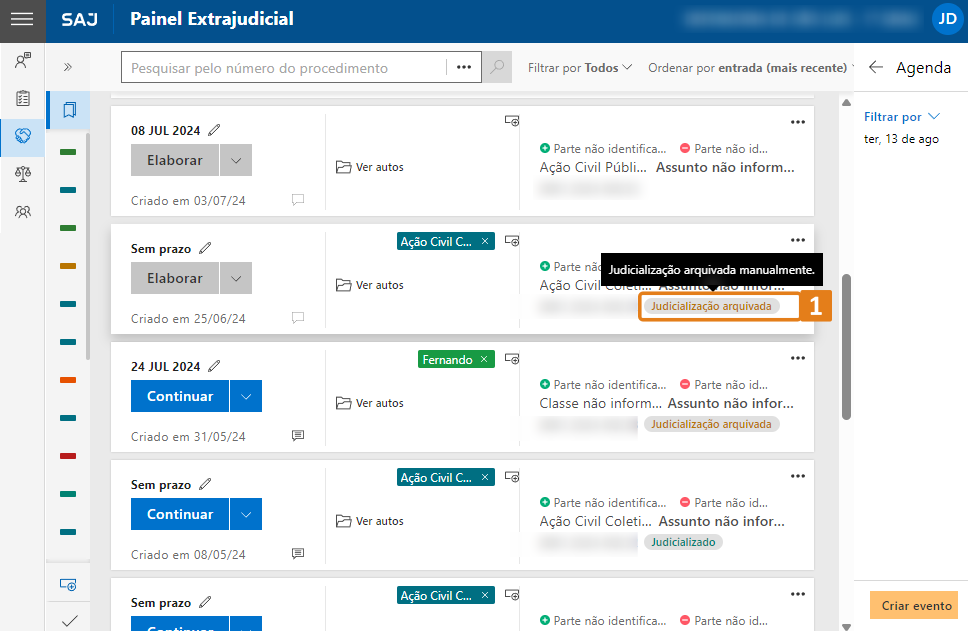Edit the deadline of the card created 25/06/24

point(205,248)
